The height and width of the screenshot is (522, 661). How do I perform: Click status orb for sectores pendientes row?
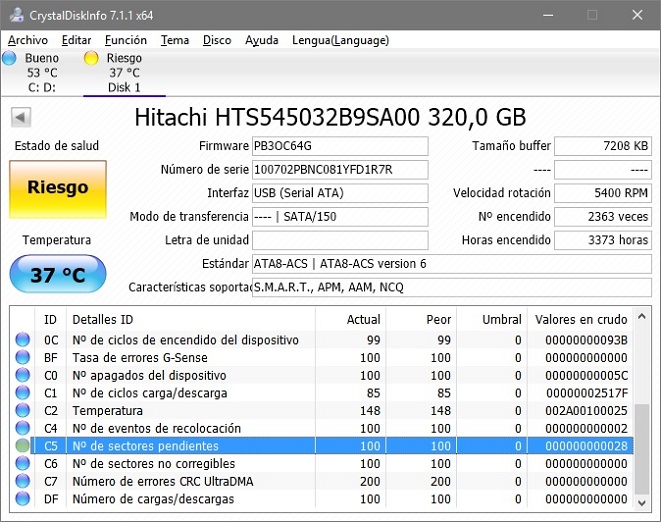click(23, 446)
